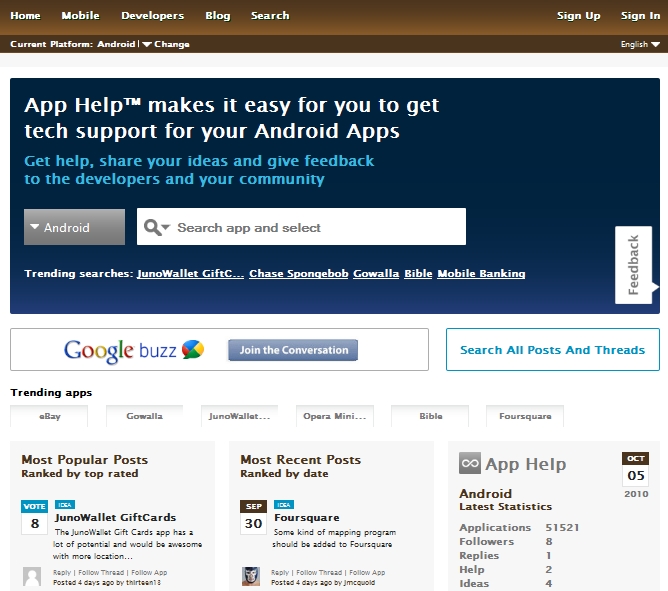Click the Most Popular Posts heading

pyautogui.click(x=85, y=460)
